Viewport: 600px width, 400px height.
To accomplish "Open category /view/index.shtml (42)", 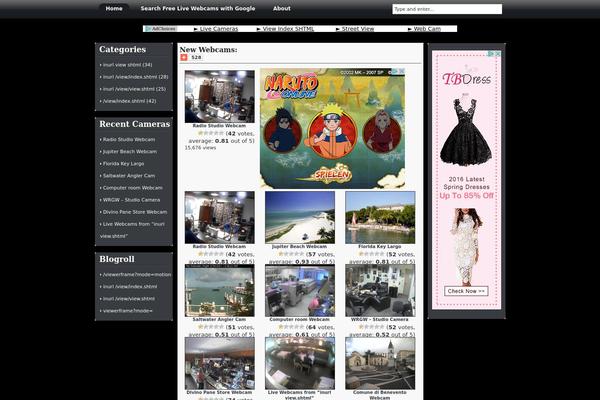I will coord(129,101).
